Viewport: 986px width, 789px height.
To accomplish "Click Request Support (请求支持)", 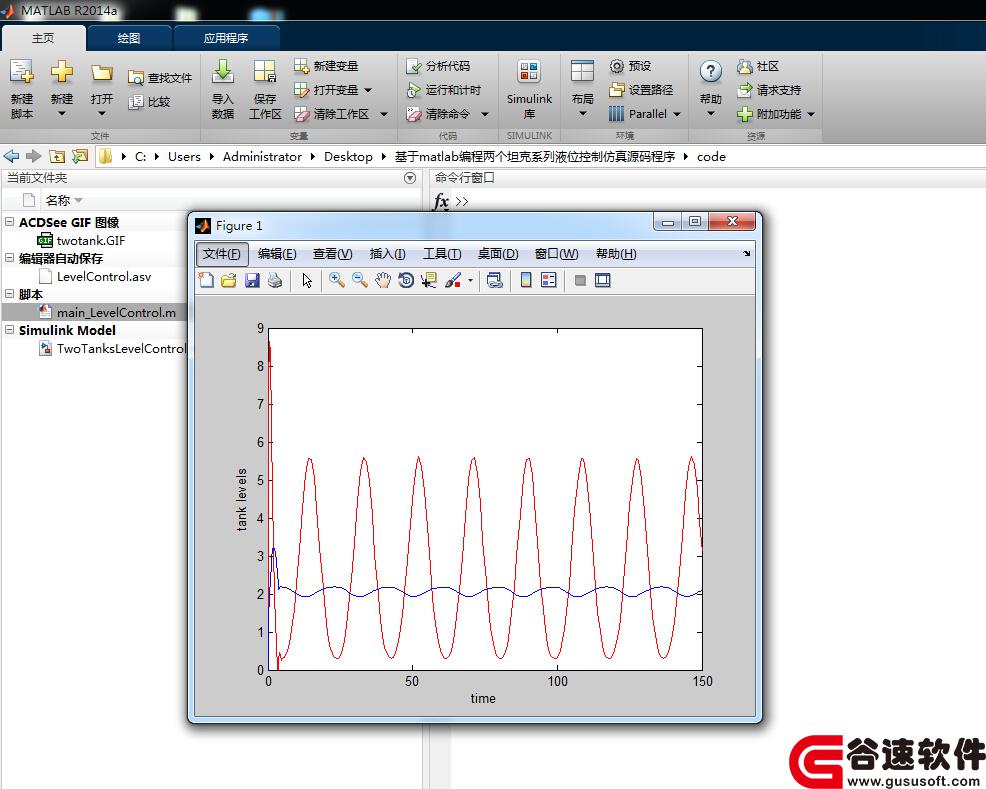I will click(769, 90).
